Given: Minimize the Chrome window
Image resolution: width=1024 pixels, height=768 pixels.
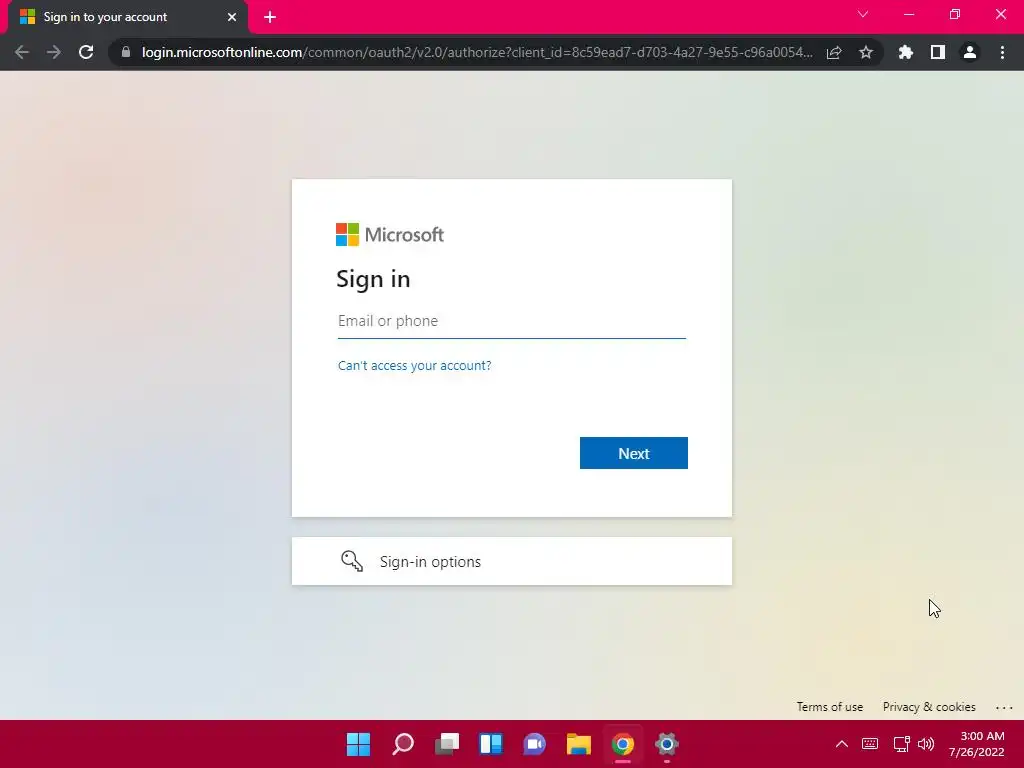Looking at the screenshot, I should tap(908, 14).
